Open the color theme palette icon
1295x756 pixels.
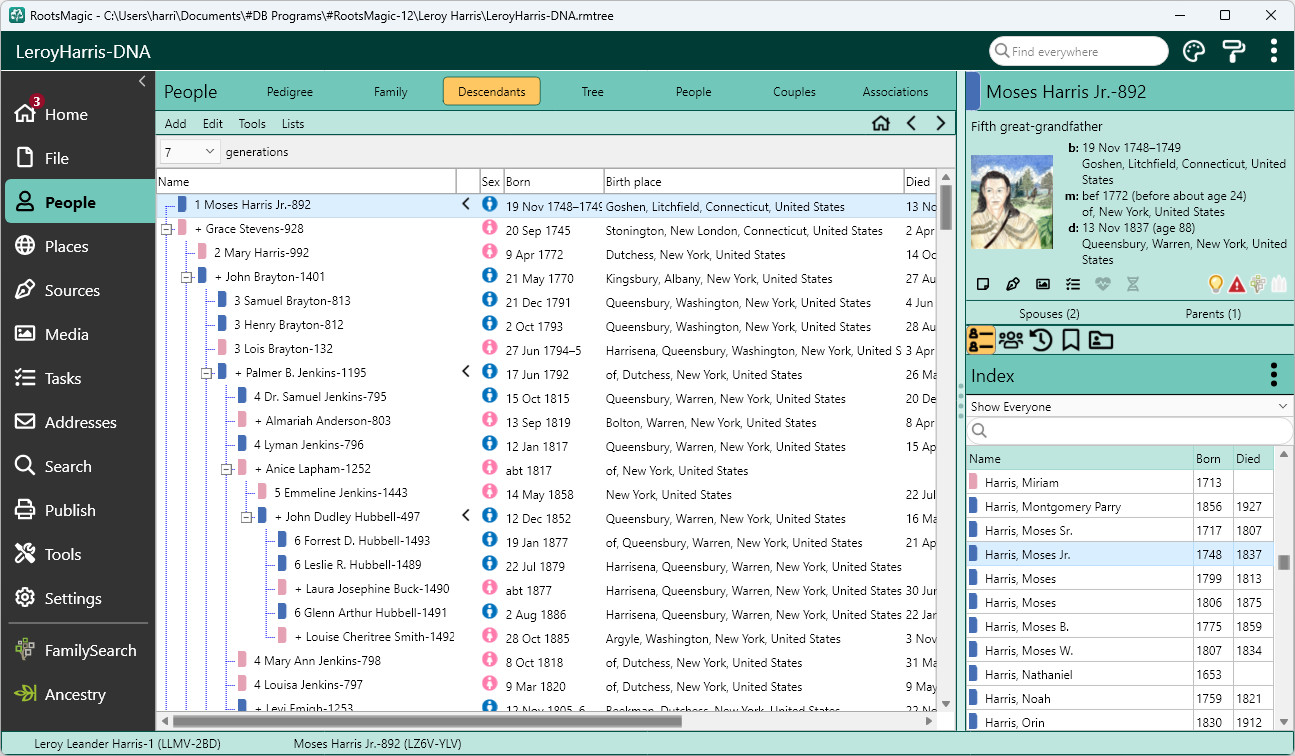pos(1194,51)
